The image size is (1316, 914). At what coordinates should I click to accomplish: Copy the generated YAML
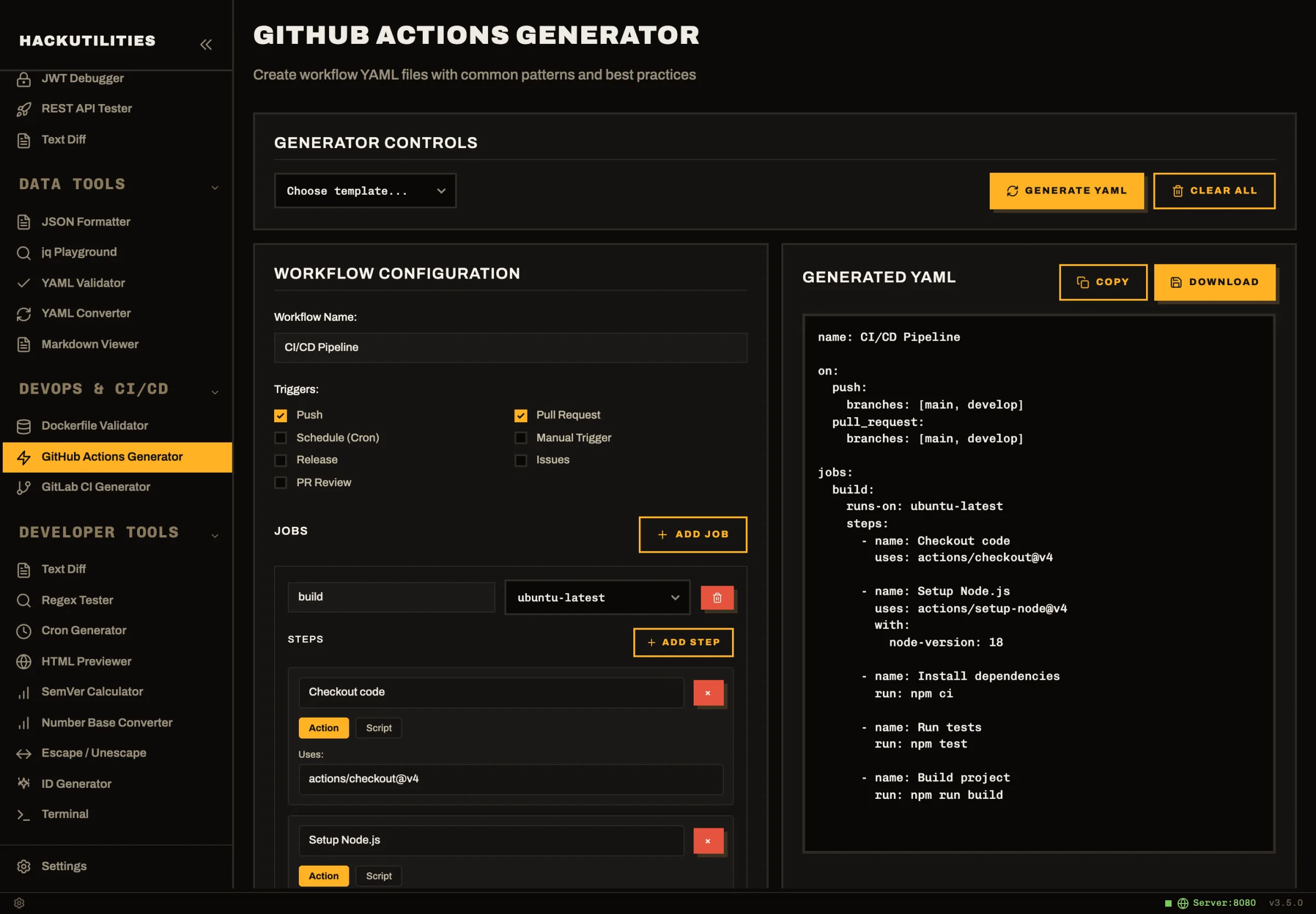click(1103, 282)
